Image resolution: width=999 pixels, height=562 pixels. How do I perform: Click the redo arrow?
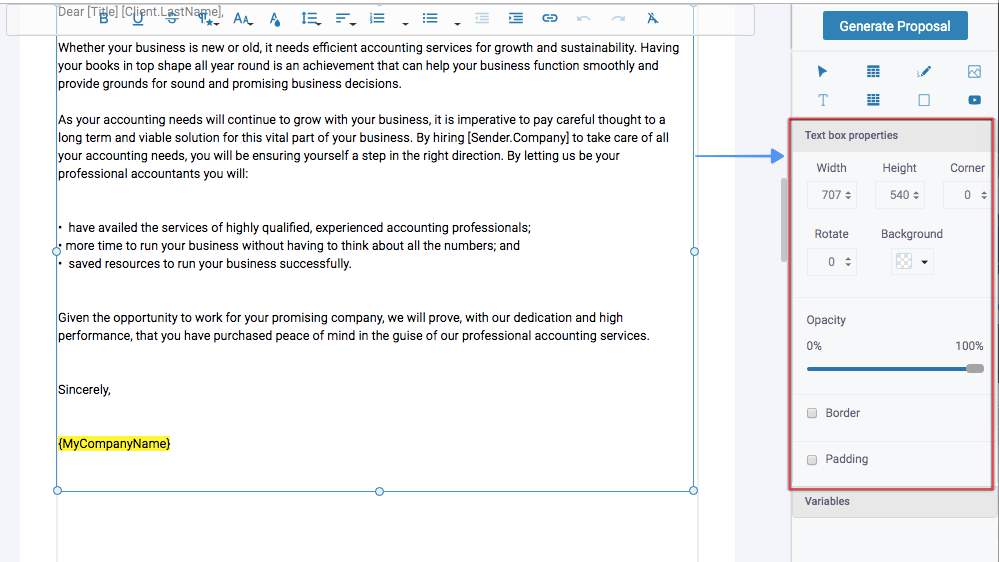[618, 18]
